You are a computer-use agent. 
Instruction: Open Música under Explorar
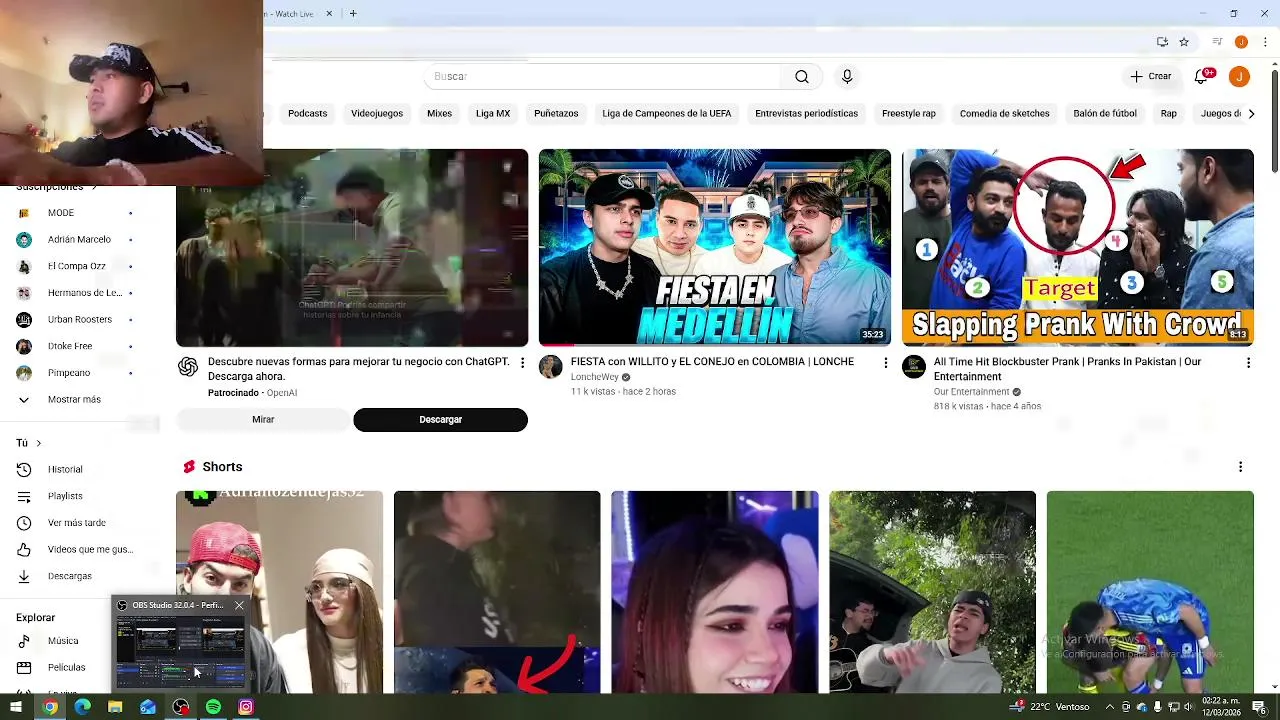click(62, 641)
